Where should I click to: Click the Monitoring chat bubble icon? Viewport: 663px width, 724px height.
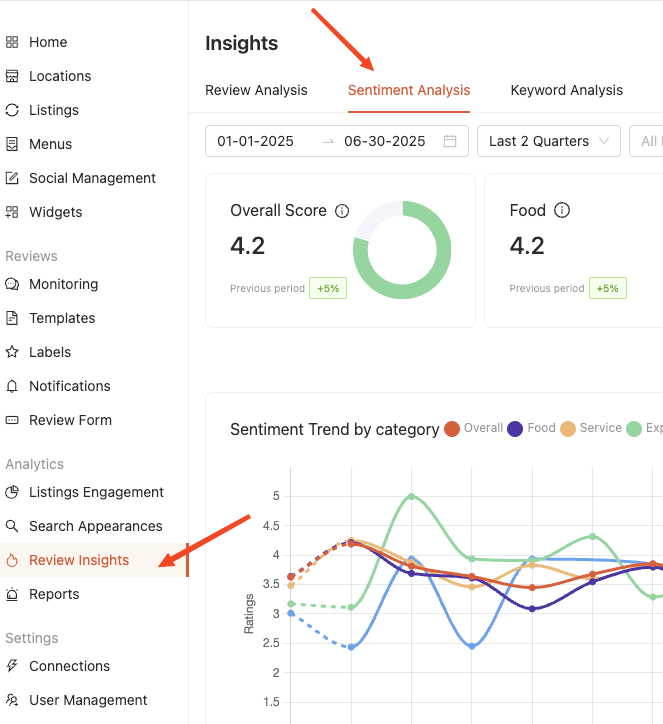(12, 284)
